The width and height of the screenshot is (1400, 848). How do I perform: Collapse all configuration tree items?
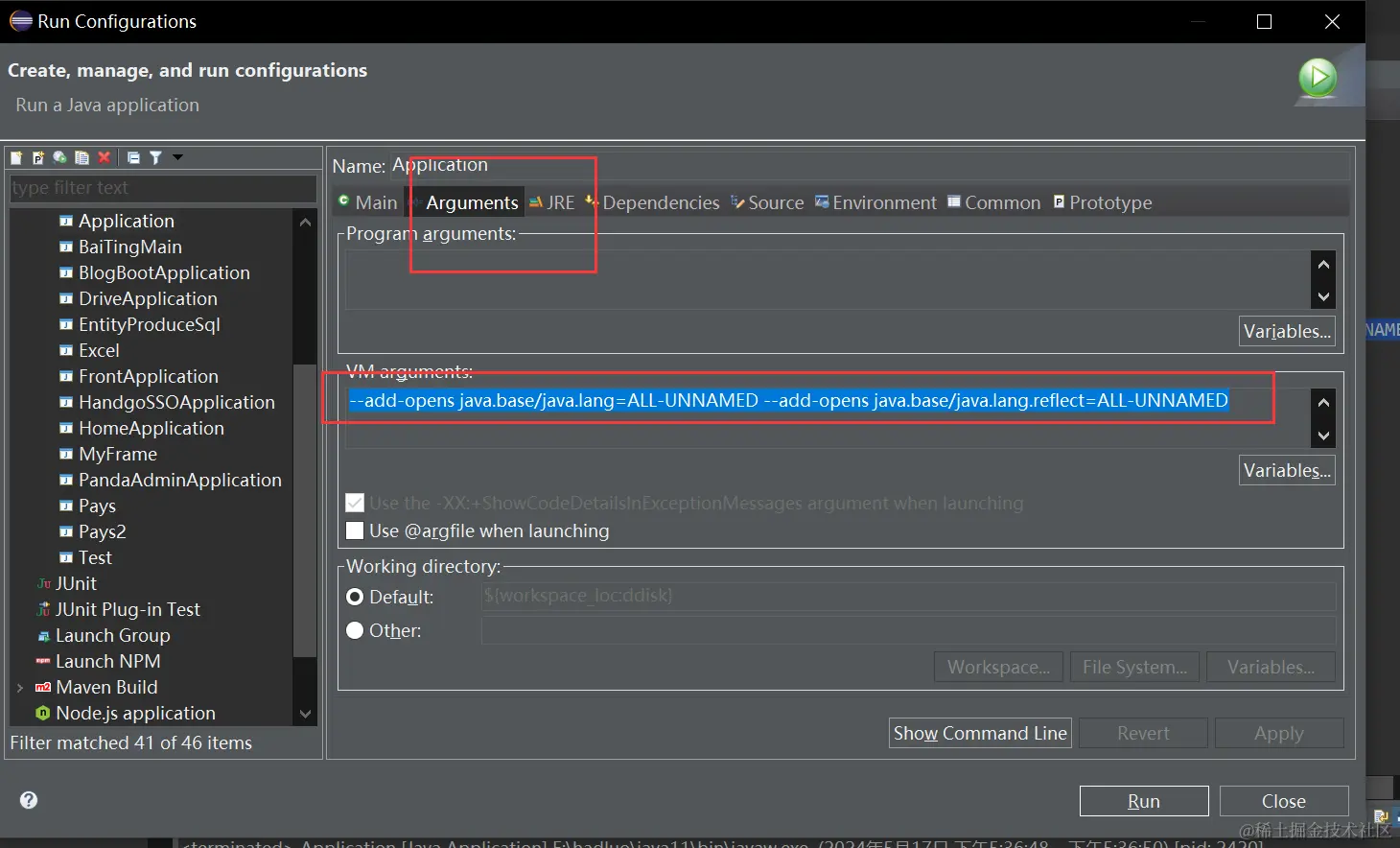click(x=133, y=157)
